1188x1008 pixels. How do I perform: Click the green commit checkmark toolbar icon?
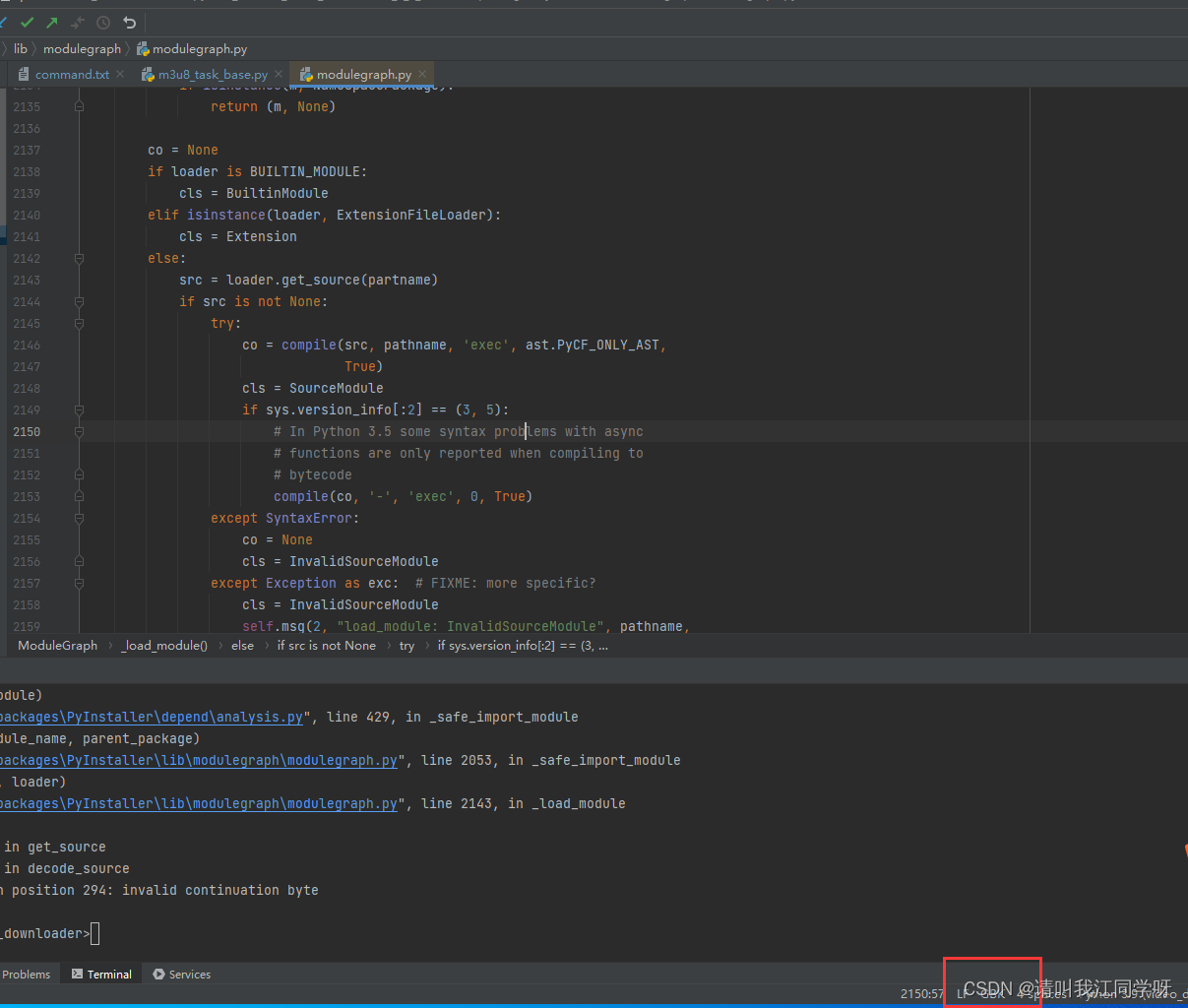click(28, 22)
